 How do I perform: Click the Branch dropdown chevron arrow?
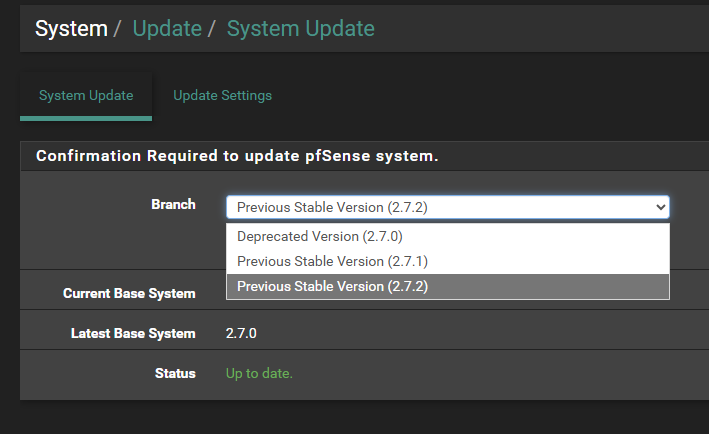[660, 208]
